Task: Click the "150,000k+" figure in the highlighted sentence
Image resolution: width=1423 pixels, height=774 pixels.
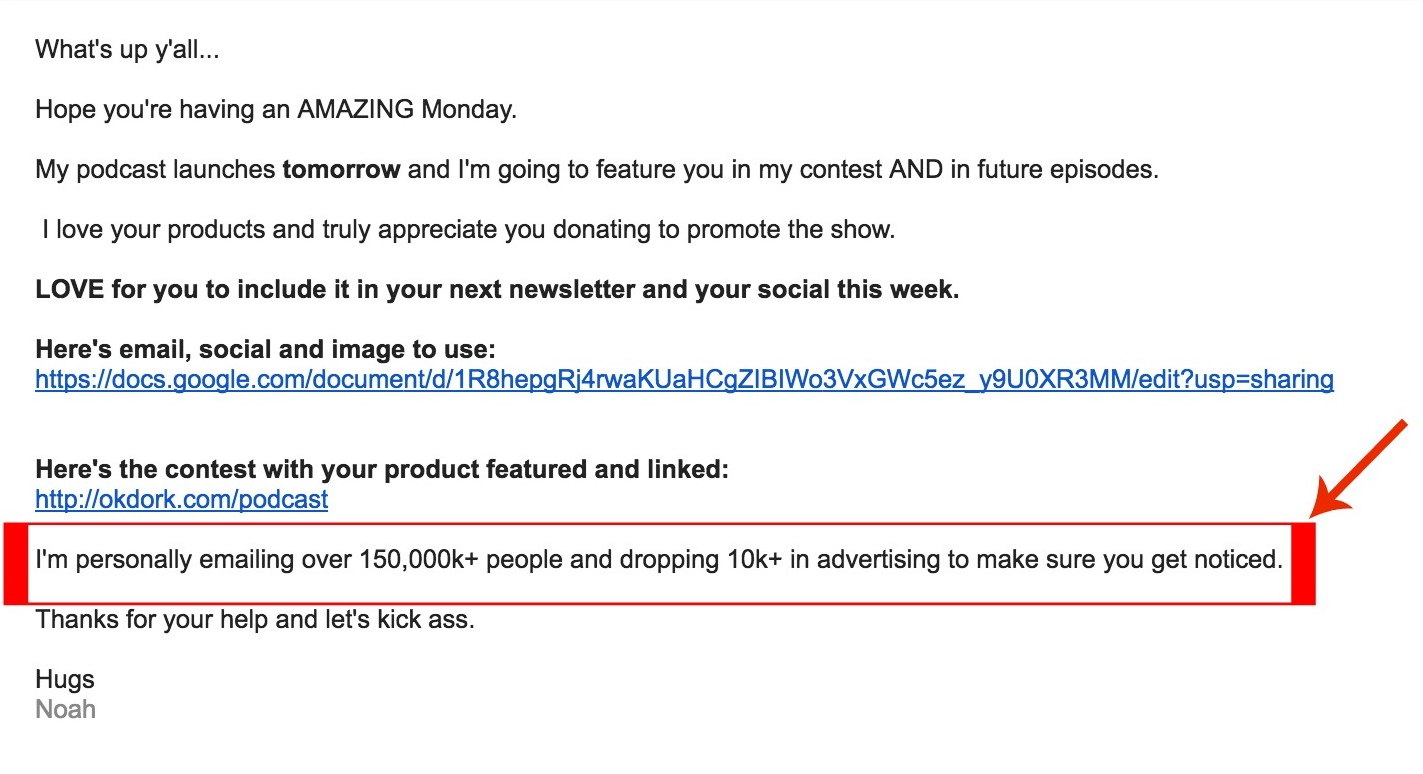Action: [x=419, y=560]
